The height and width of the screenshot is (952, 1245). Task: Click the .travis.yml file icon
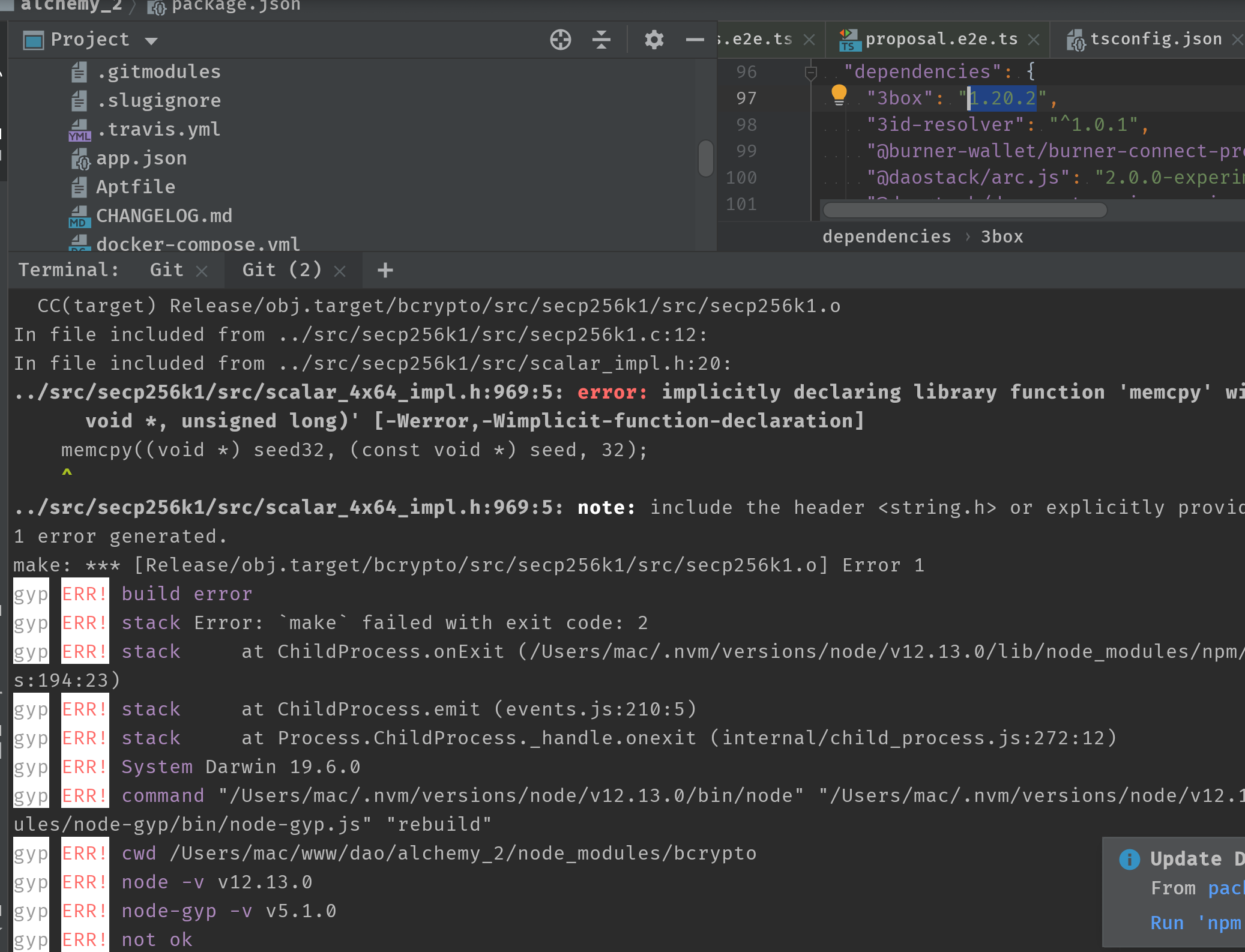click(x=79, y=130)
